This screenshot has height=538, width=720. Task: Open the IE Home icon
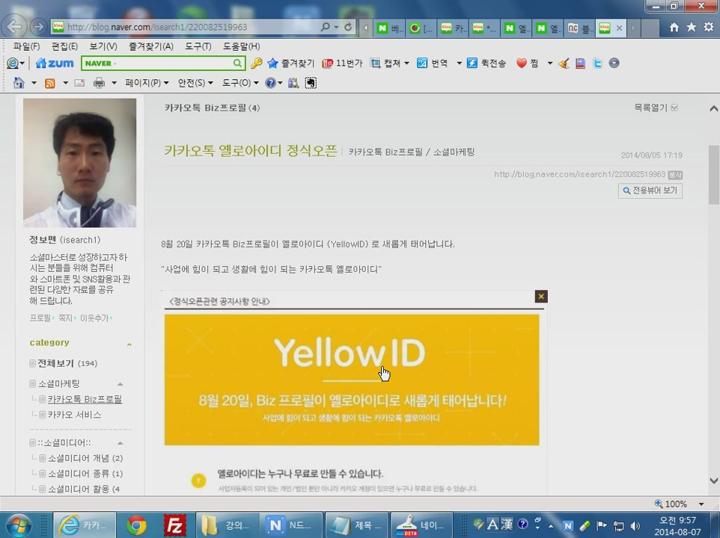coord(674,28)
